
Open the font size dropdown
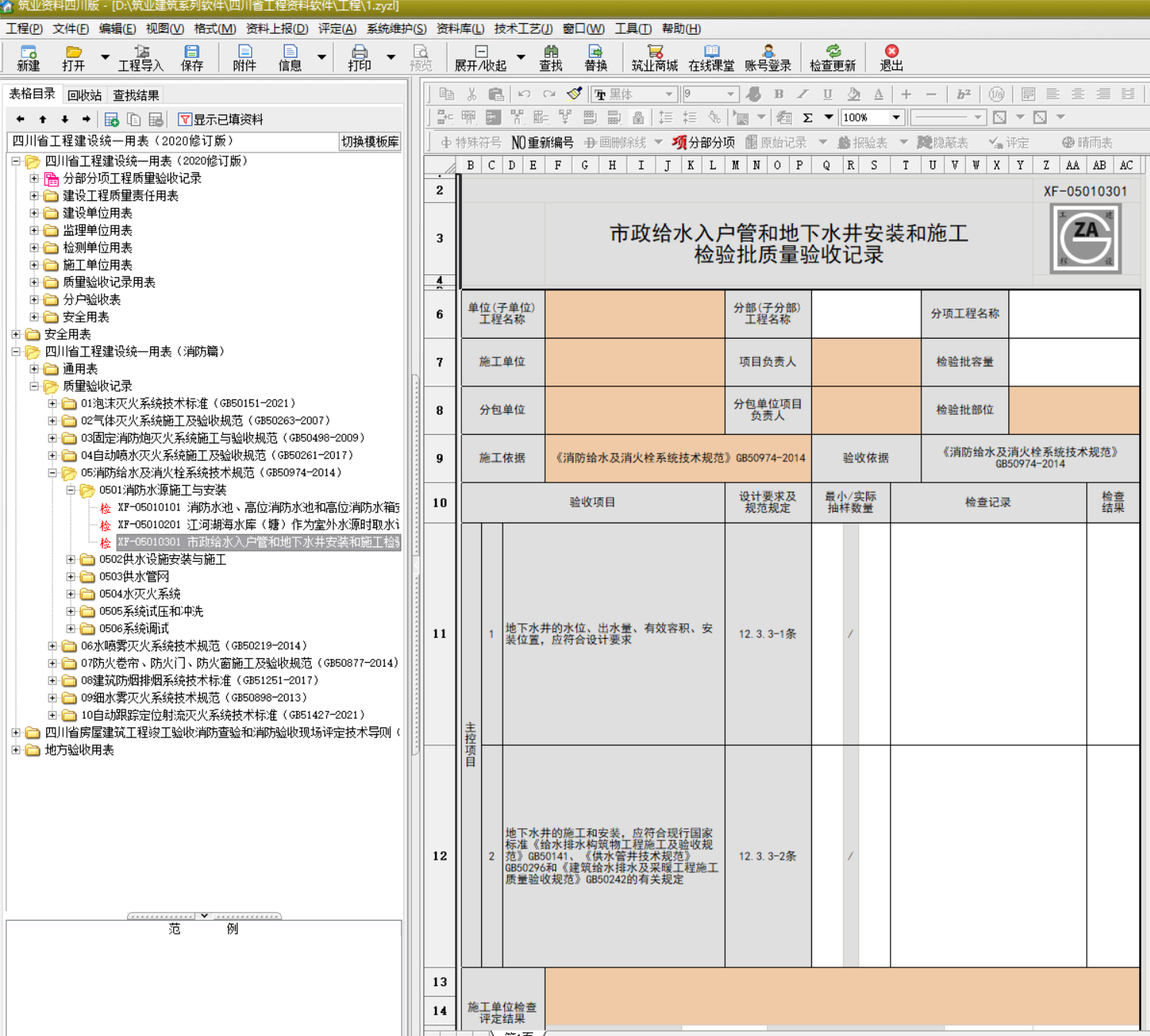730,94
